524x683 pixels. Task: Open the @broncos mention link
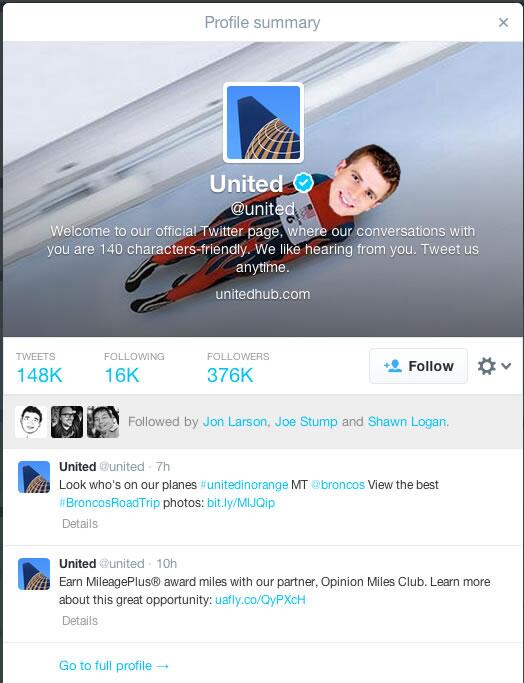click(338, 485)
